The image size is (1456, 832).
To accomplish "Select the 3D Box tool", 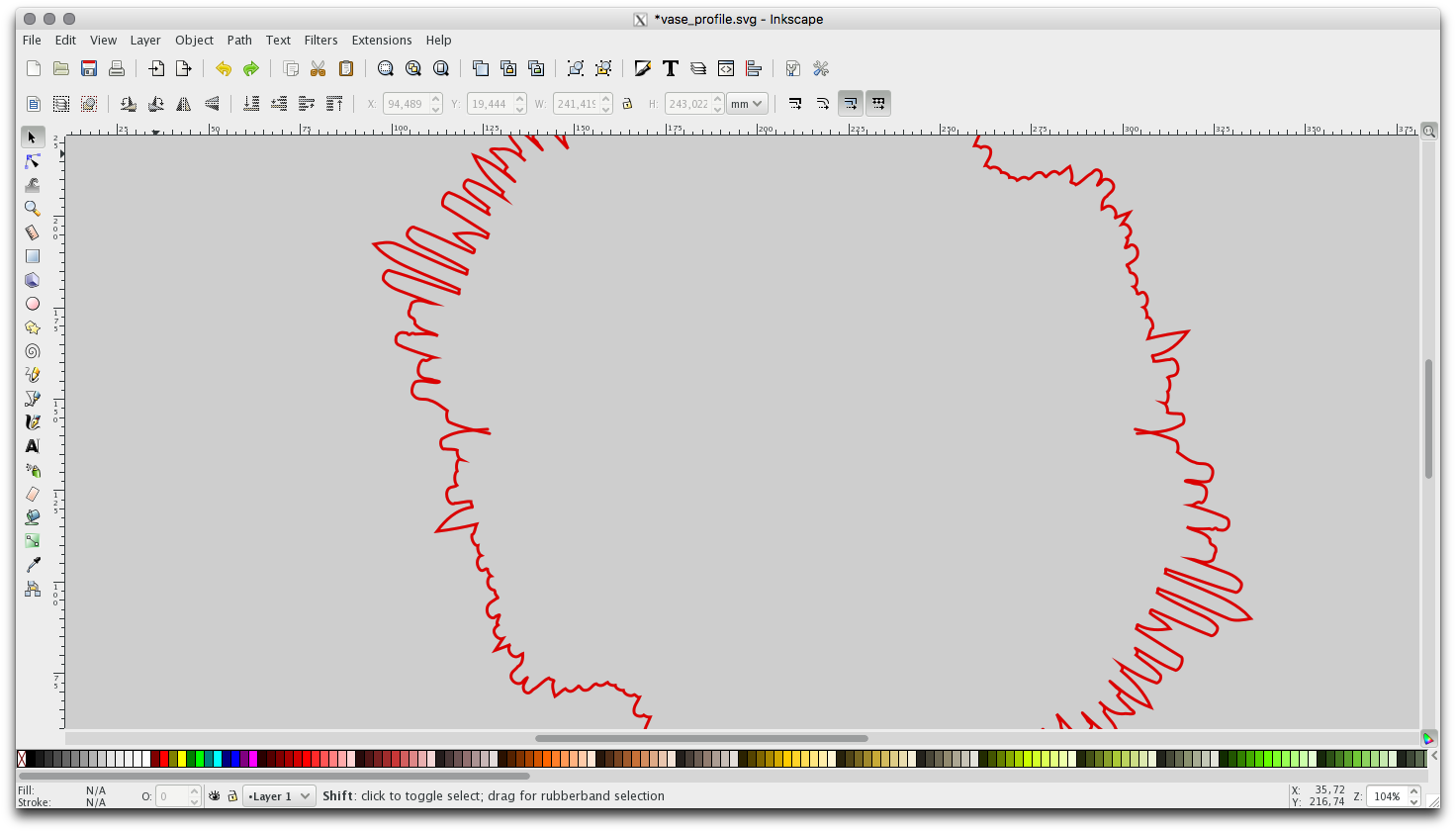I will [33, 280].
